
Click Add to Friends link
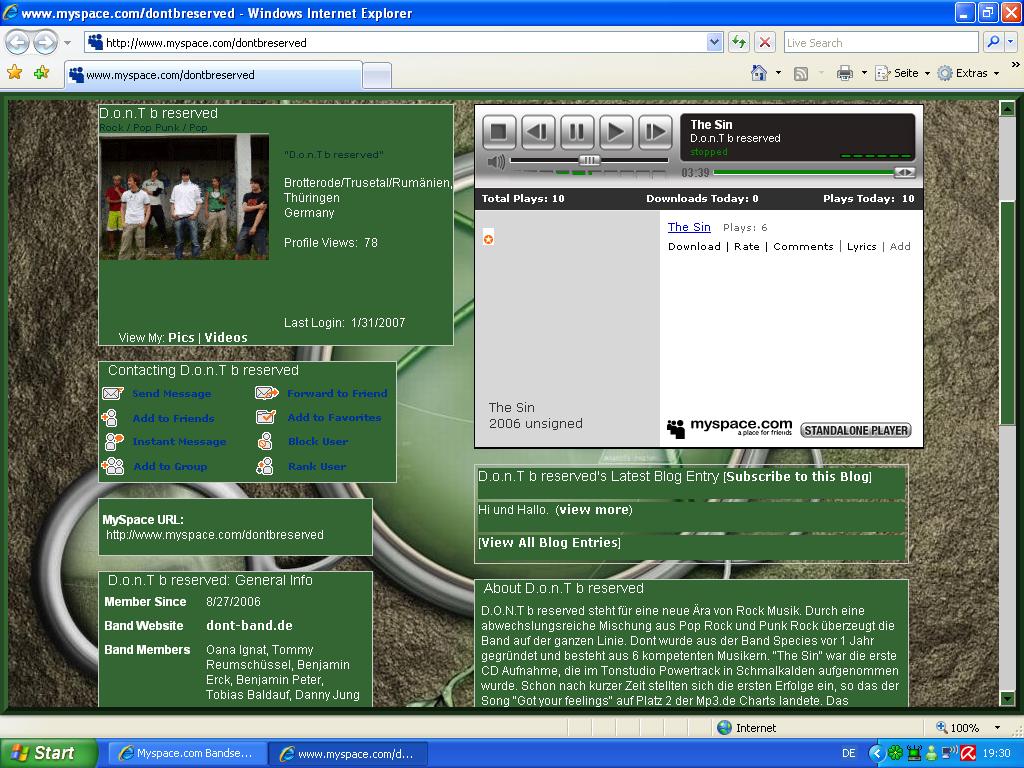point(174,418)
